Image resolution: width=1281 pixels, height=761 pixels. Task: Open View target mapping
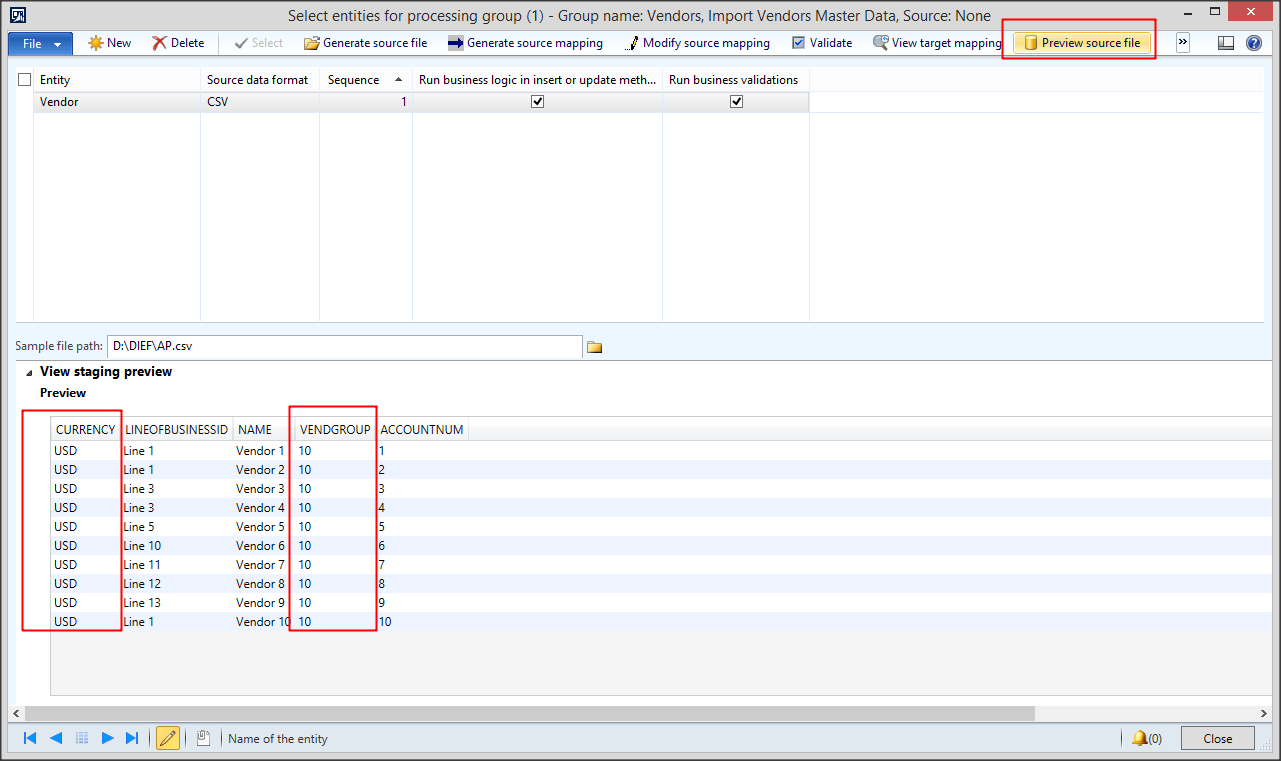tap(936, 43)
